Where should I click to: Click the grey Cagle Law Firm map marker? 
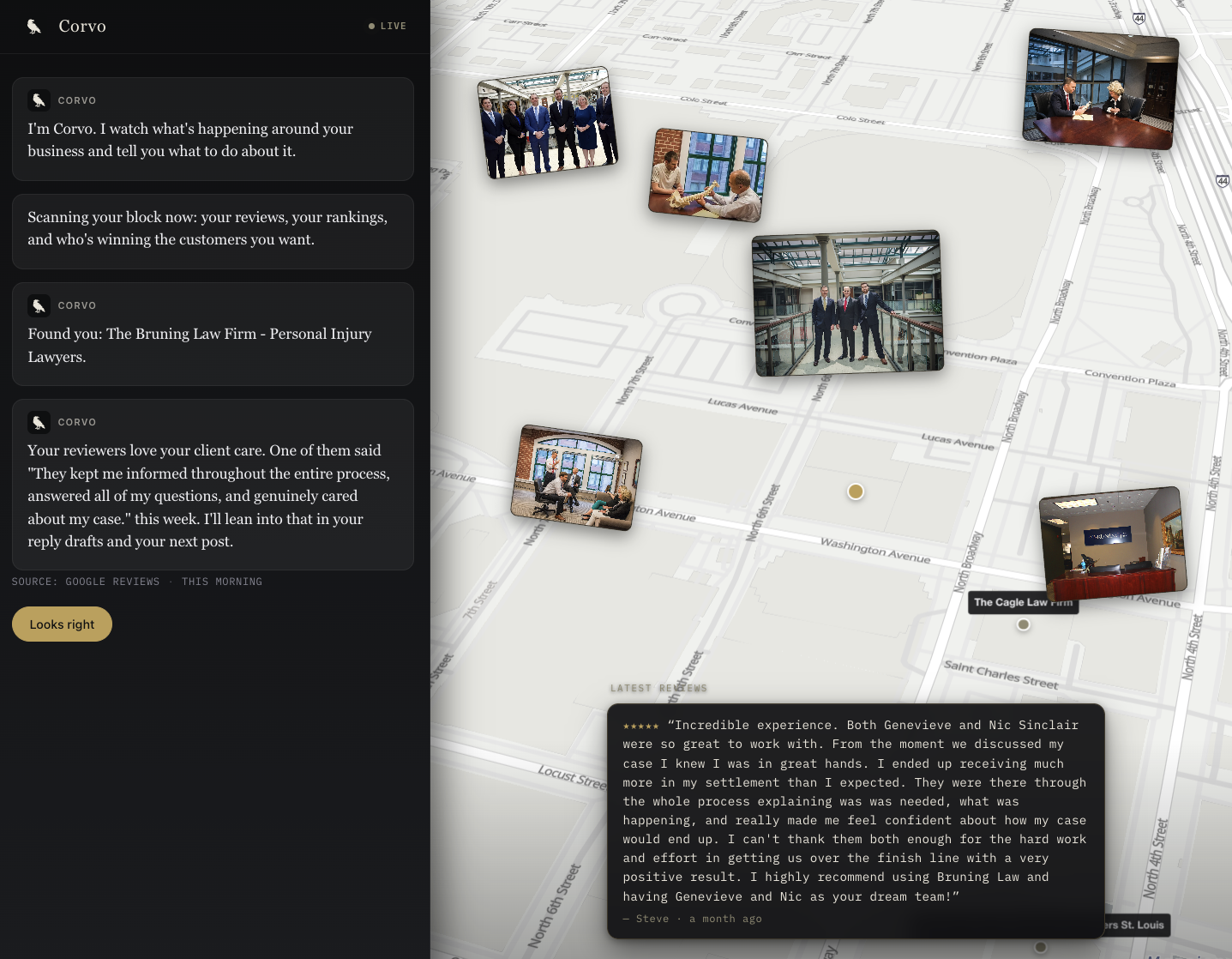[x=1024, y=624]
